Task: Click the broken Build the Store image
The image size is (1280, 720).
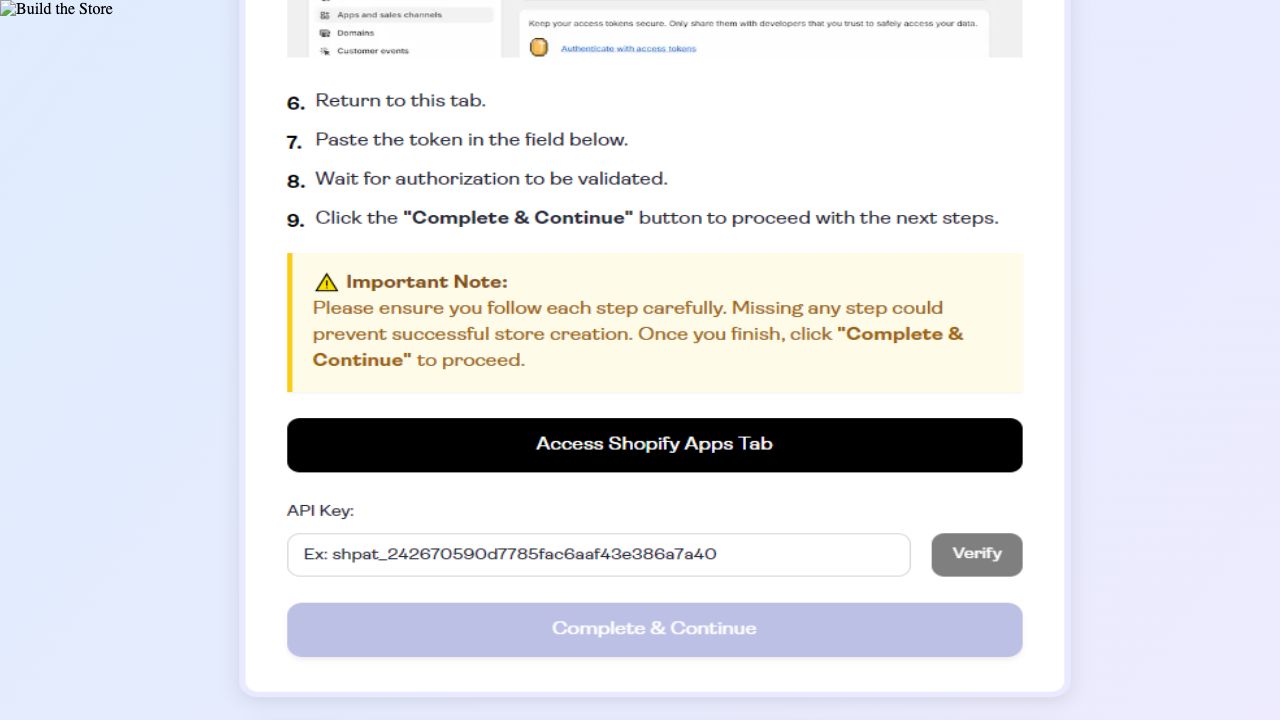Action: click(x=56, y=9)
